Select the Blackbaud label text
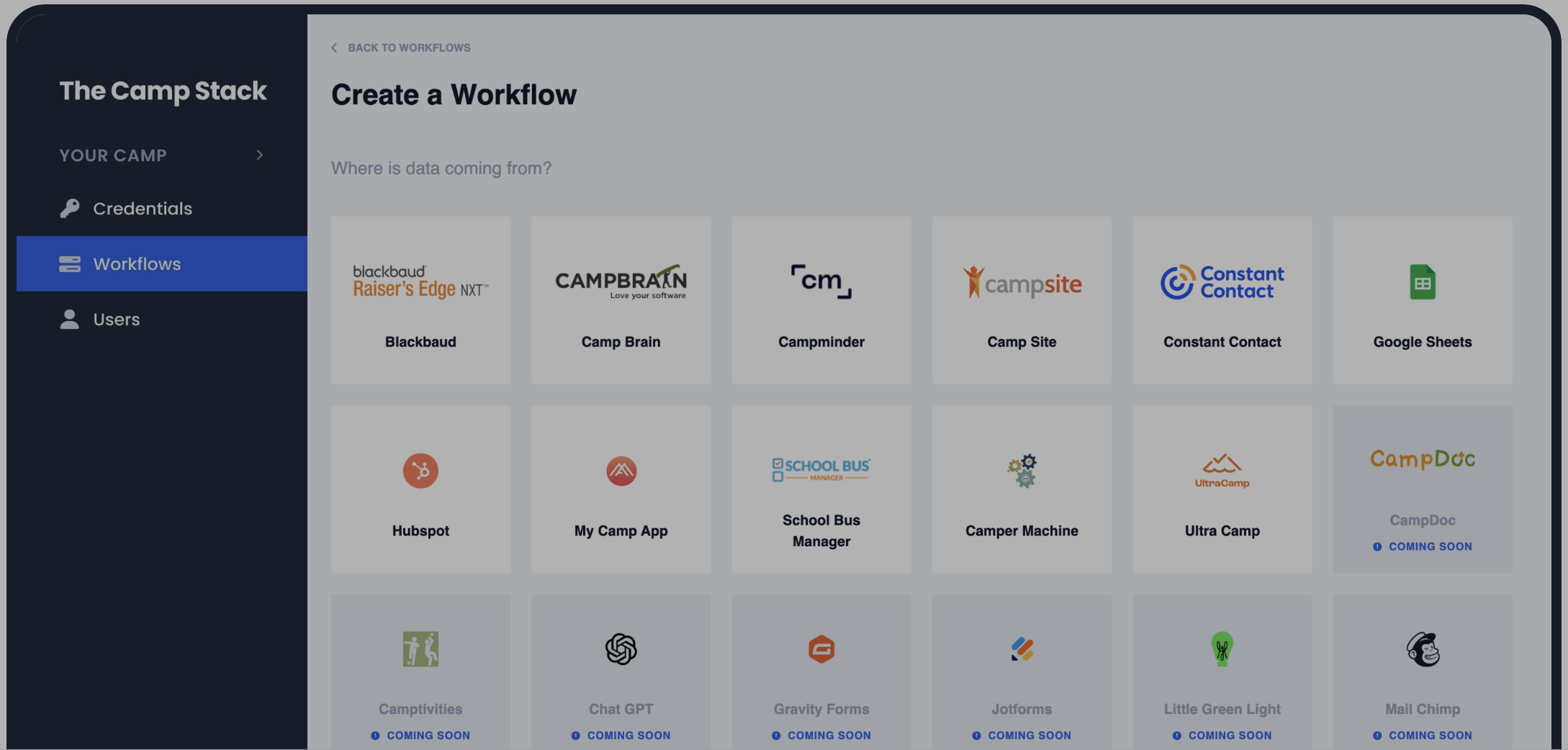The height and width of the screenshot is (750, 1568). 420,342
